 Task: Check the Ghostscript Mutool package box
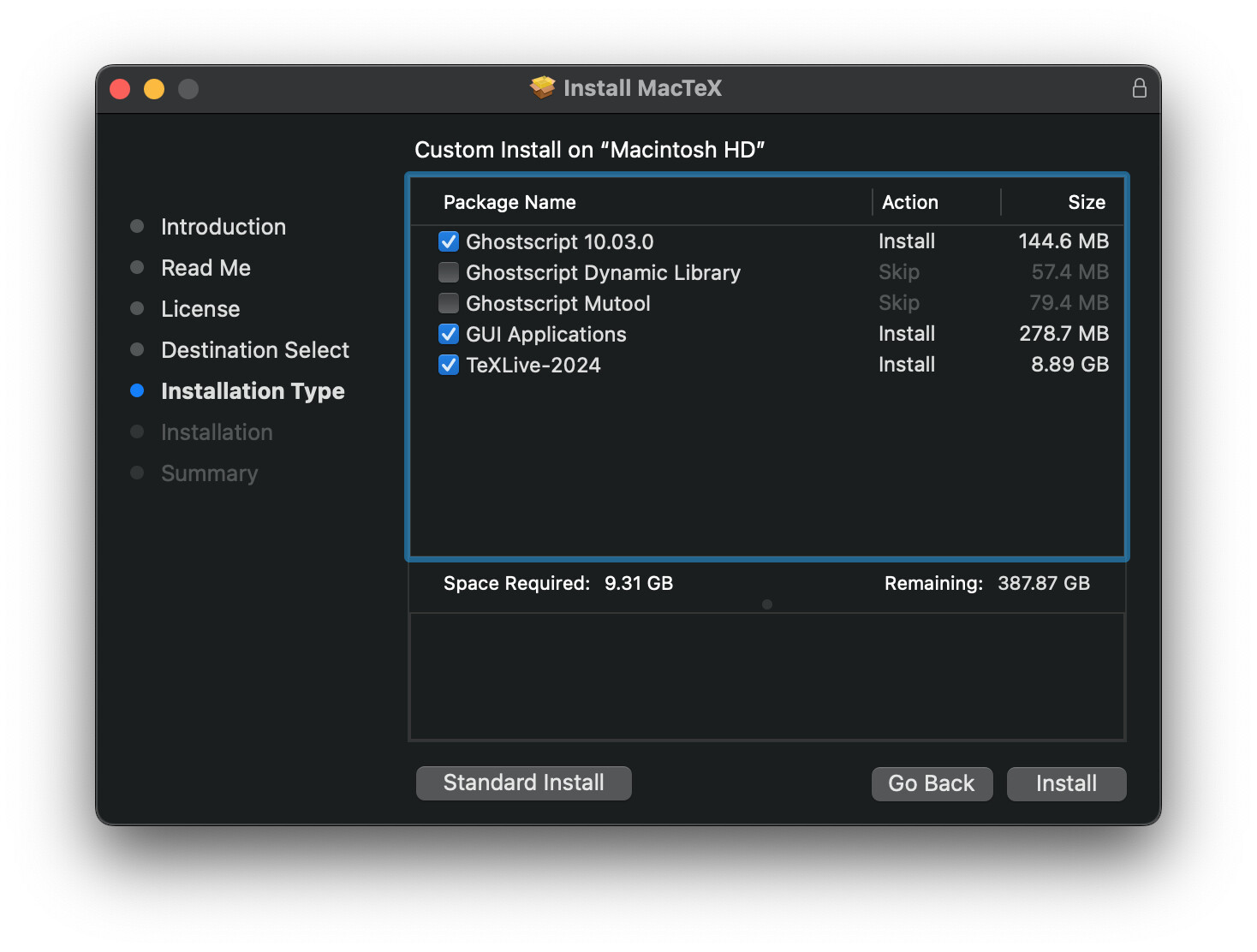pos(449,303)
